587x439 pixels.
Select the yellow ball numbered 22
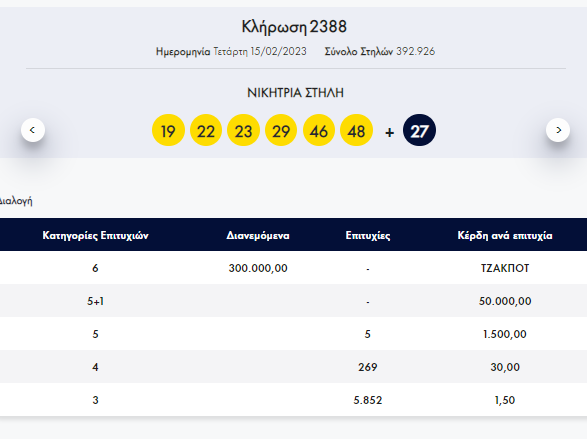pos(206,130)
